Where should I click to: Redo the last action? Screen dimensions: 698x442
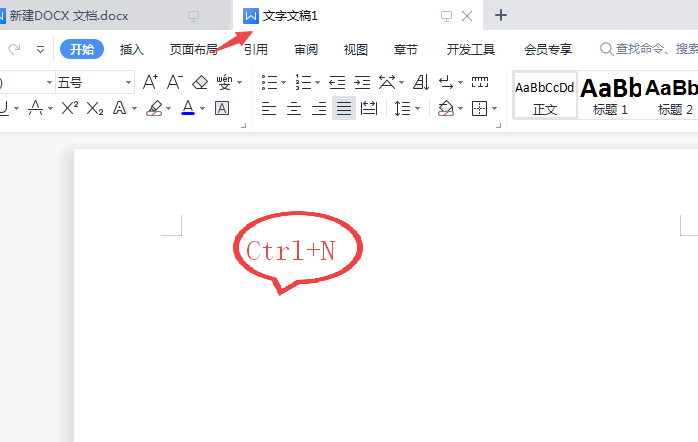click(x=15, y=49)
